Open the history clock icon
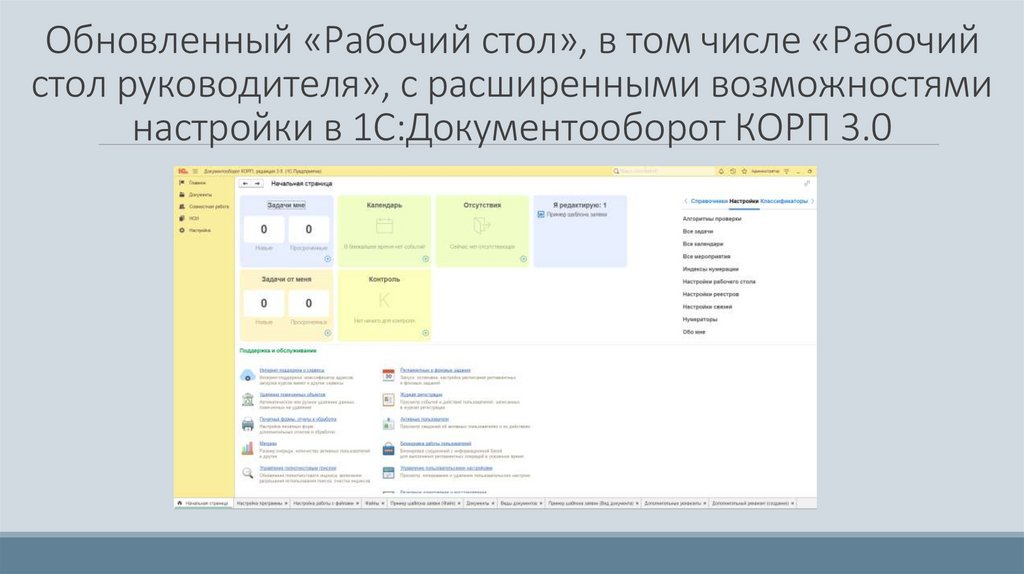The height and width of the screenshot is (574, 1024). click(733, 171)
